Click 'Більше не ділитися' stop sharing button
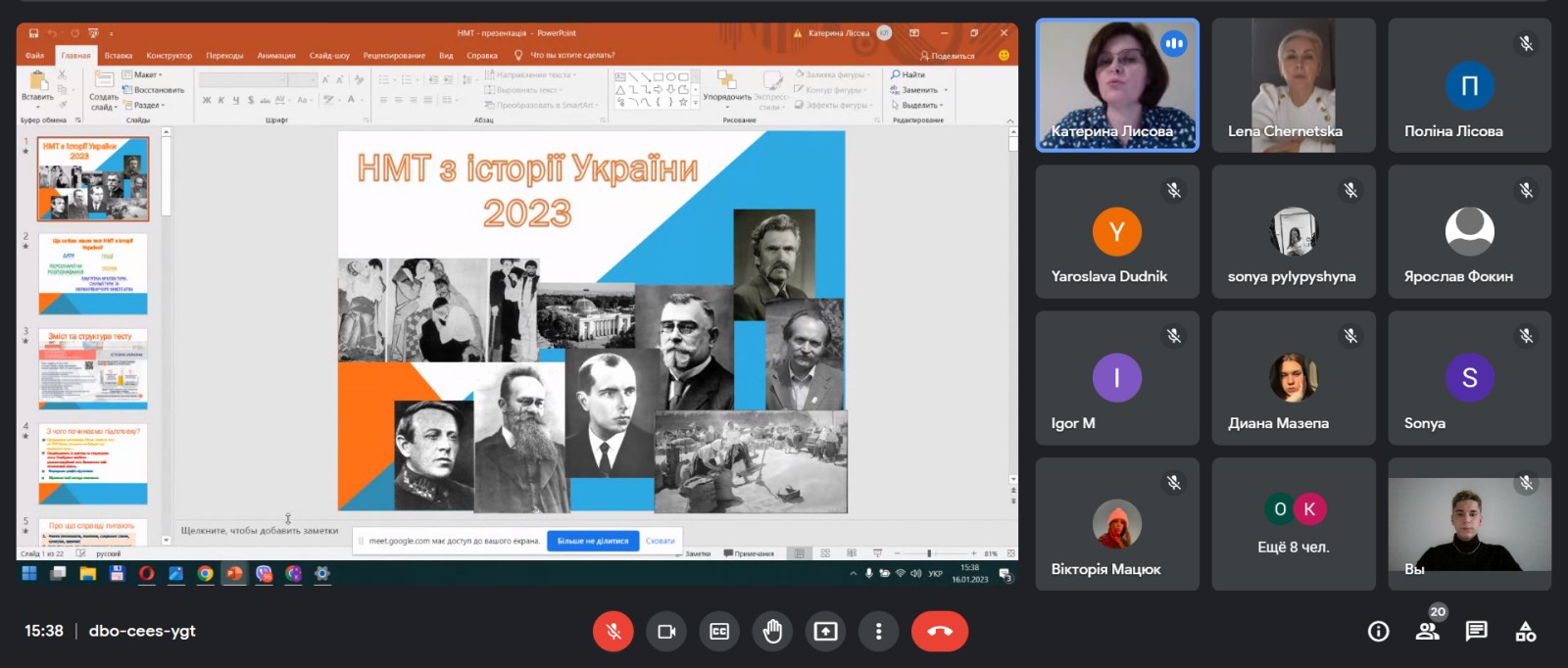Screen dimensions: 1568x668 (x=593, y=541)
